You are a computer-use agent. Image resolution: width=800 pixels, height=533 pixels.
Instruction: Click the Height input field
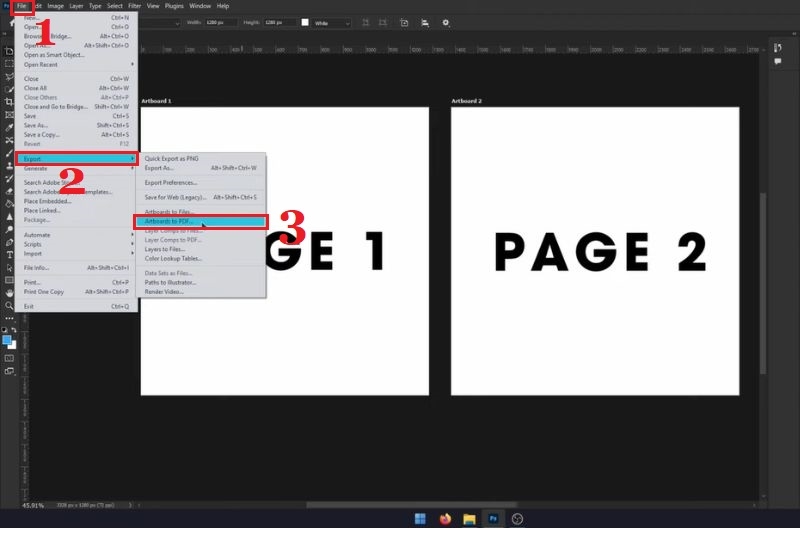(279, 23)
